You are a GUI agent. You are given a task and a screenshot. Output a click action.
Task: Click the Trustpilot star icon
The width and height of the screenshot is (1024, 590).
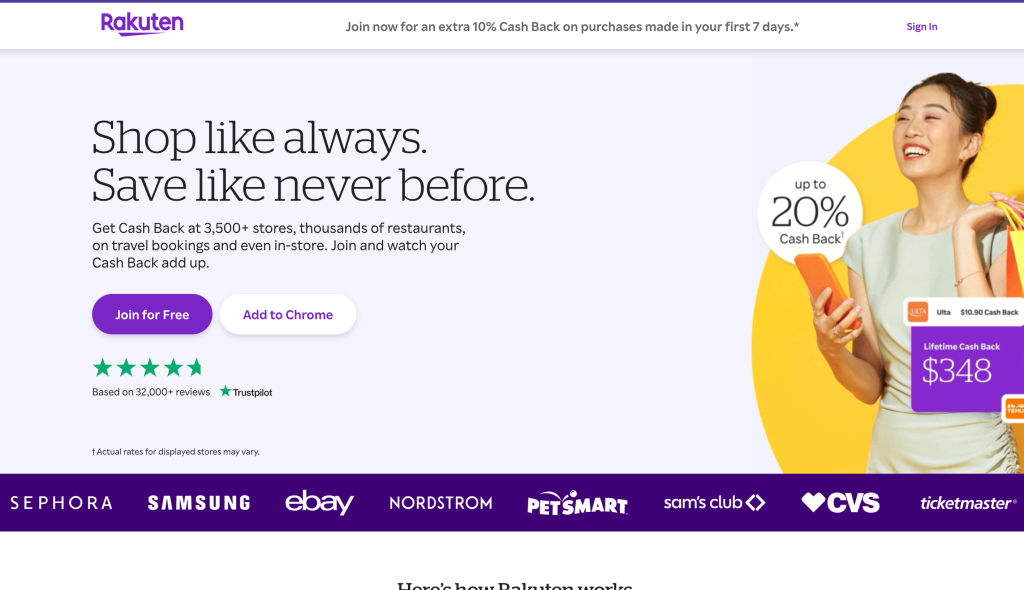tap(224, 391)
